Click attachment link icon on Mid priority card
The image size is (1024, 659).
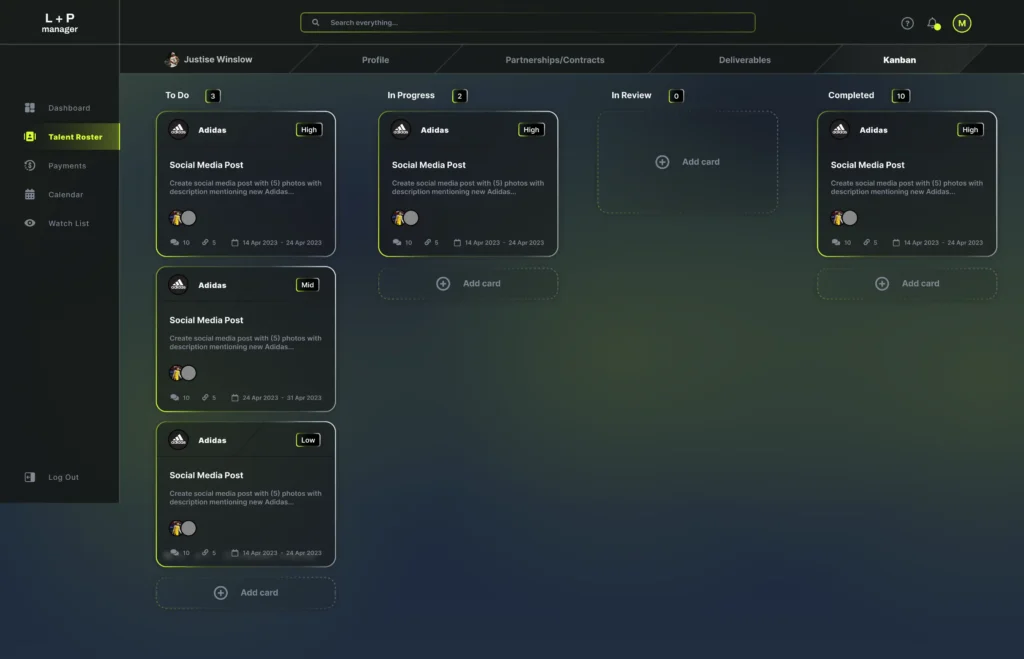tap(205, 397)
